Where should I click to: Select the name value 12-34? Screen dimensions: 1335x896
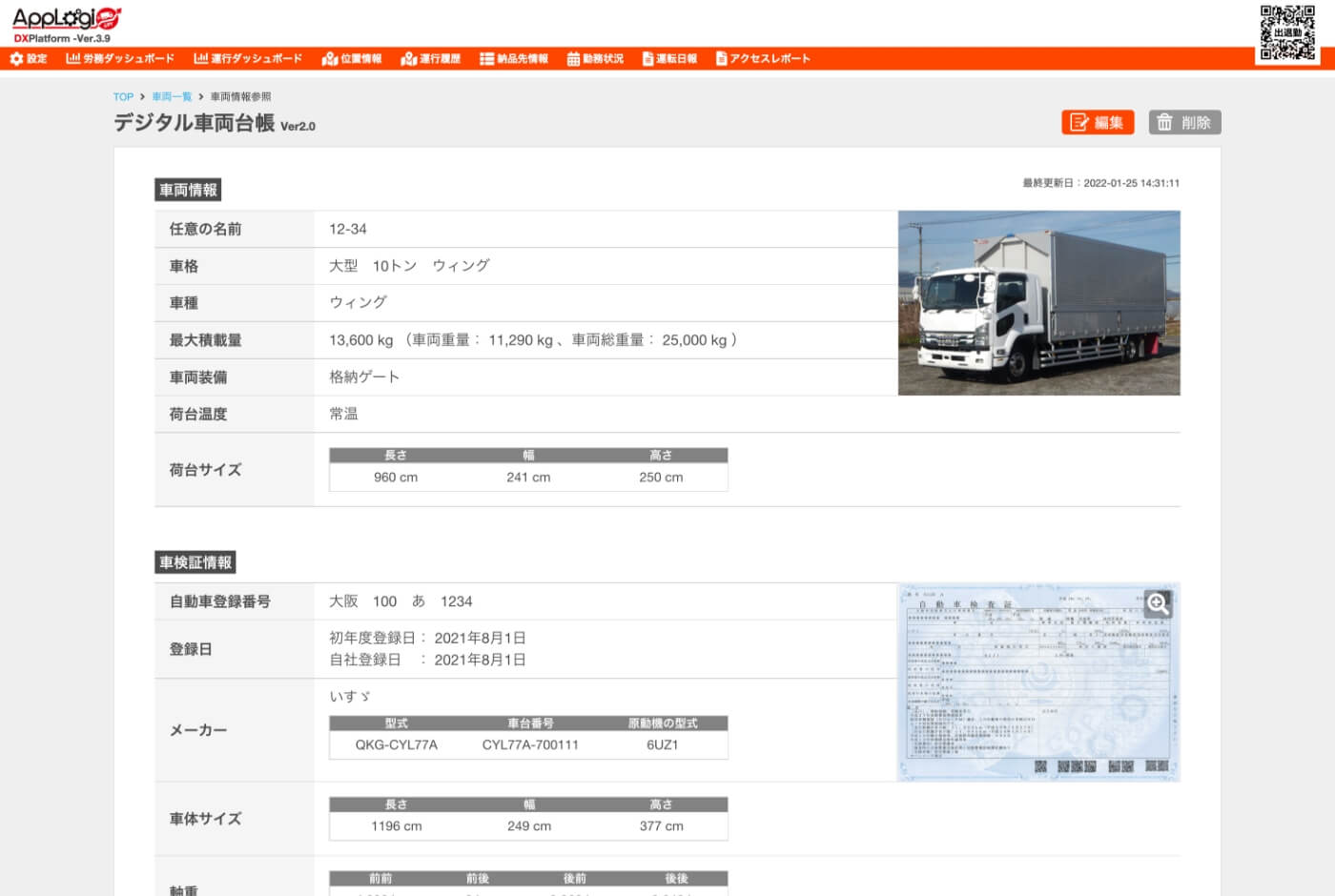tap(348, 230)
